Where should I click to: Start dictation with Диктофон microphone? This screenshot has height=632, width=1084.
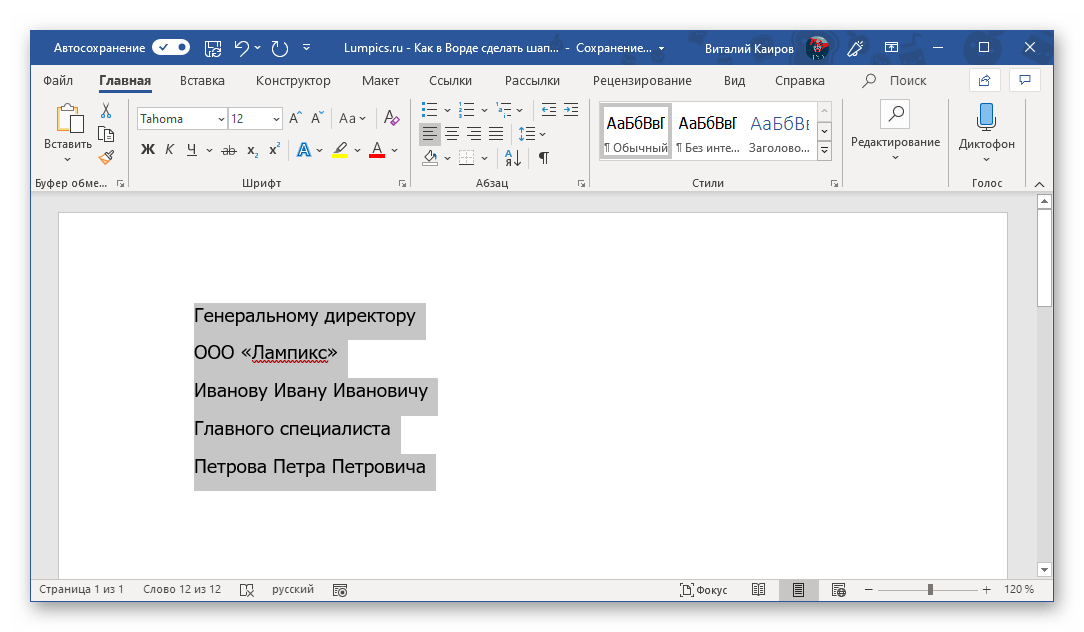986,118
